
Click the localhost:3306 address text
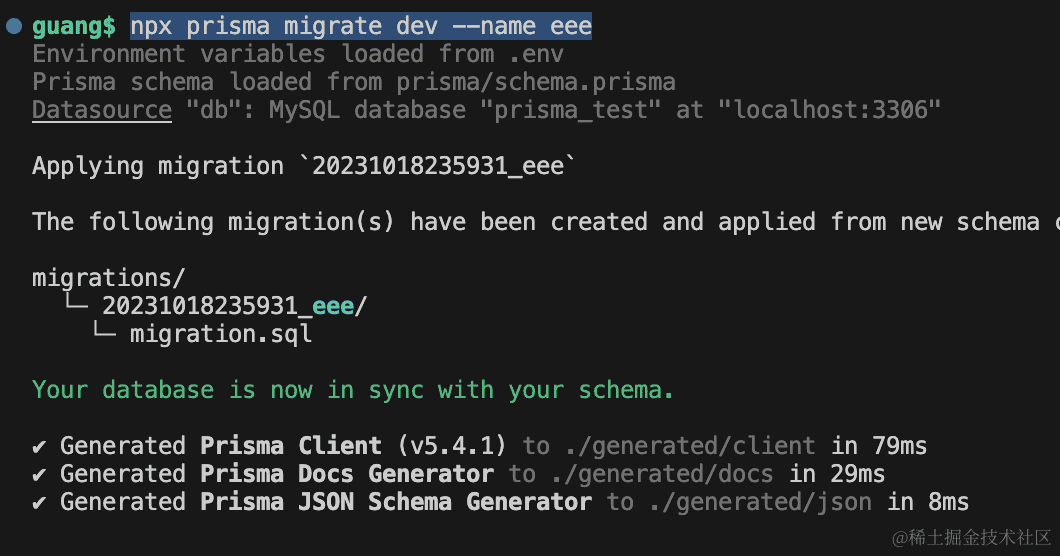(829, 110)
